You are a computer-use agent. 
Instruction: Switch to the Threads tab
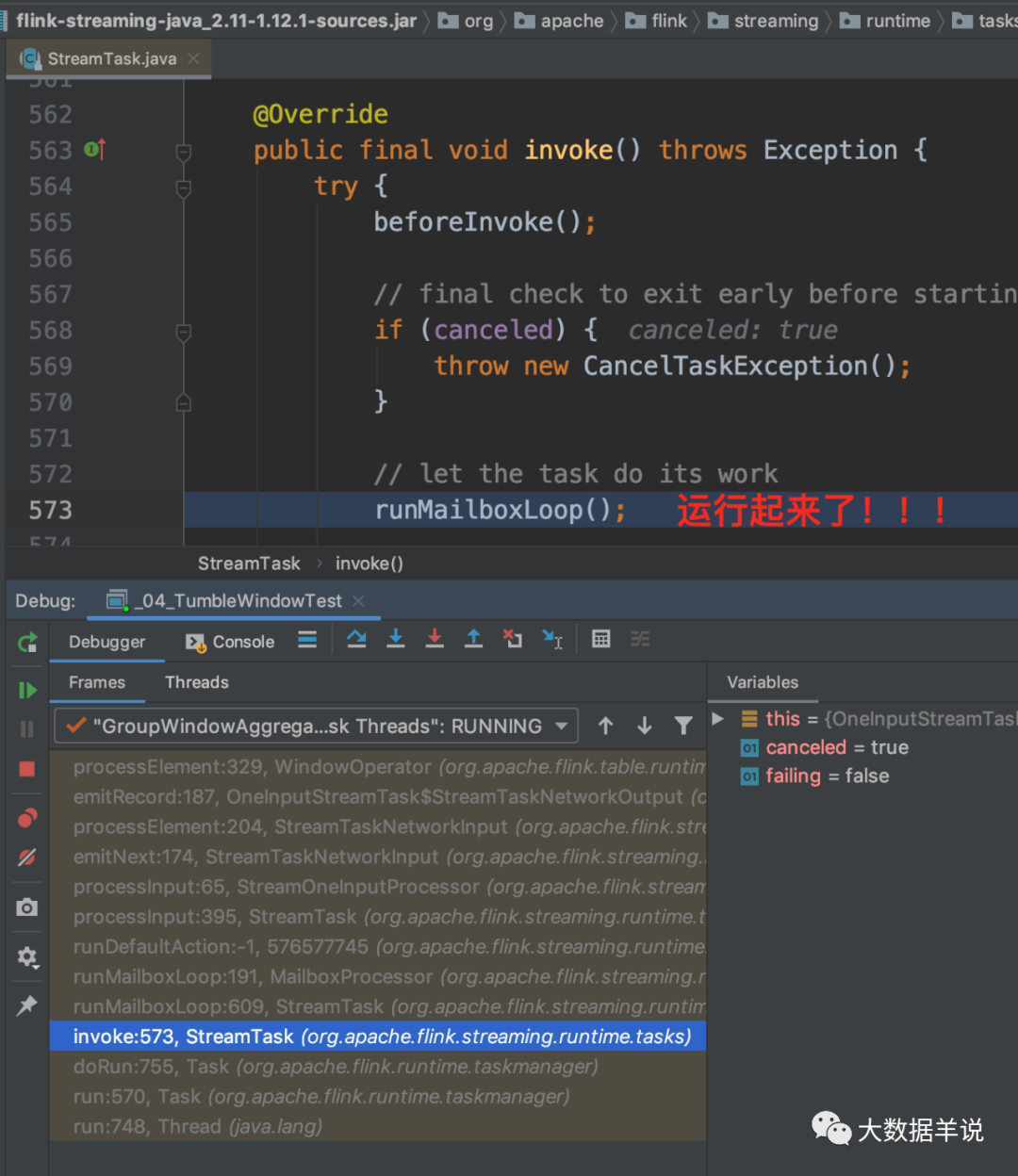(x=196, y=682)
